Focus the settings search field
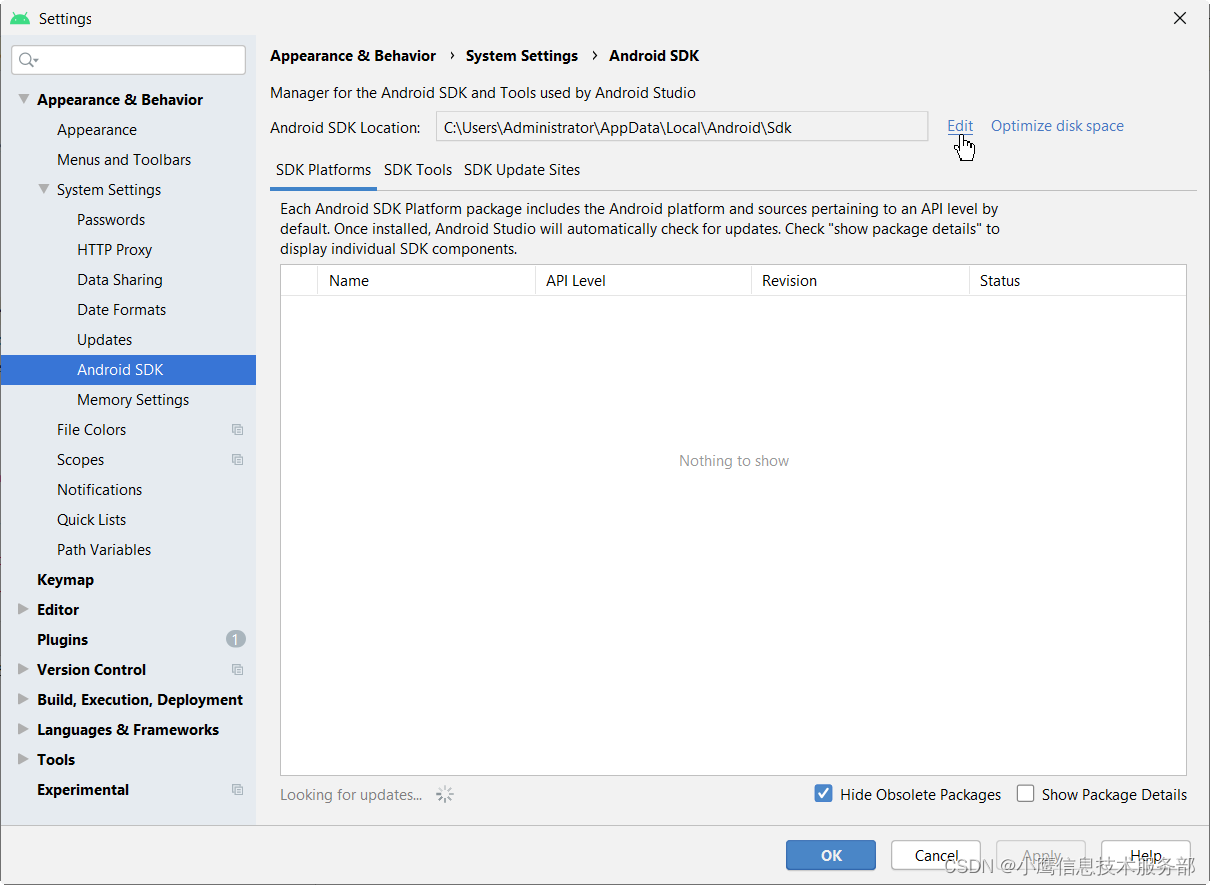The width and height of the screenshot is (1210, 885). 128,60
